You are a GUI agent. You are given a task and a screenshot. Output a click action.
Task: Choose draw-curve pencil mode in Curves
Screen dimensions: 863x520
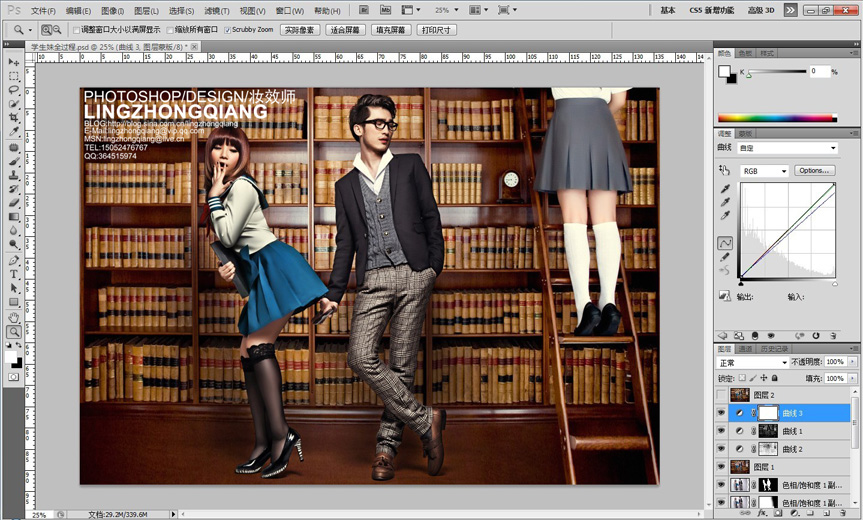725,256
